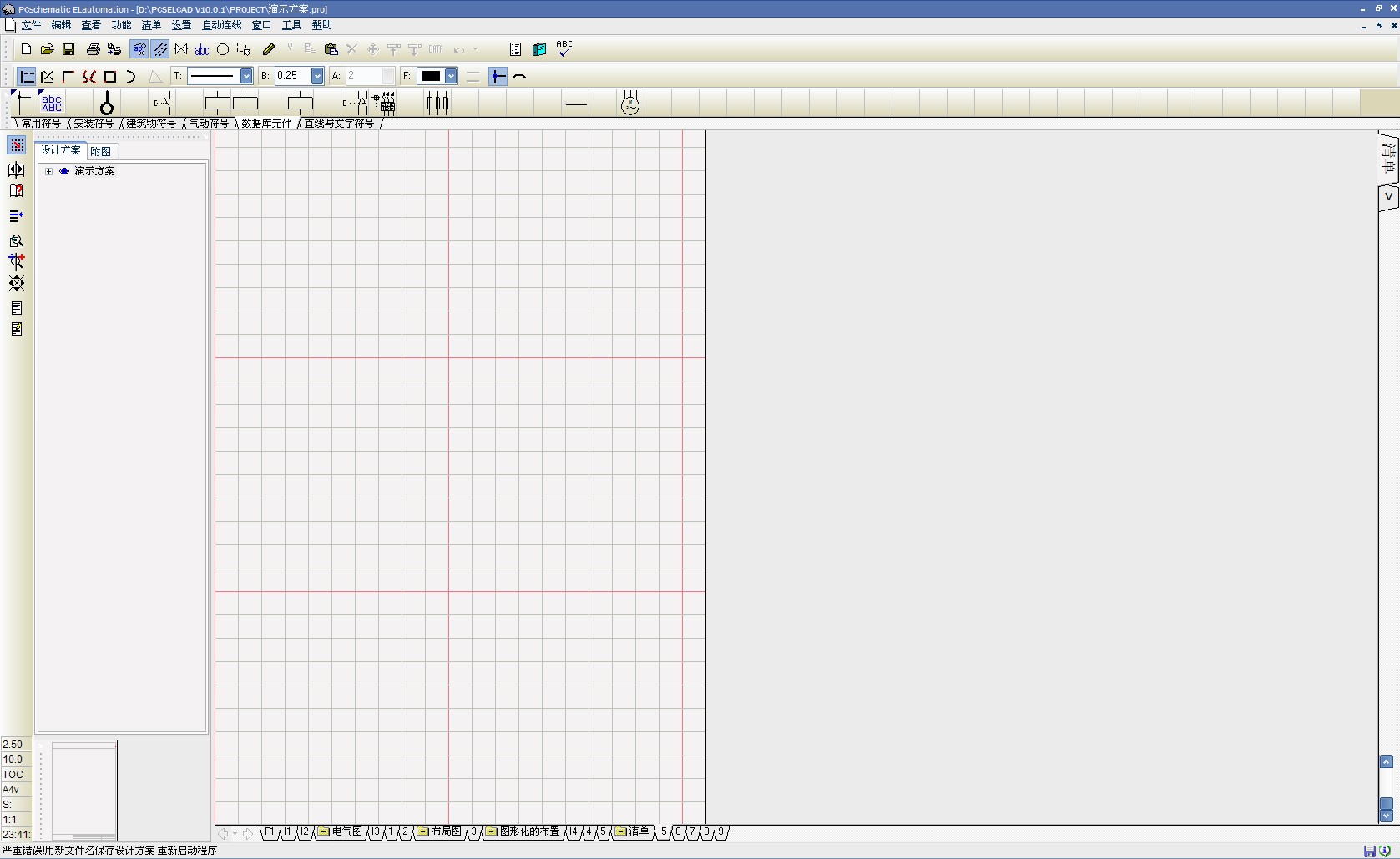The height and width of the screenshot is (859, 1400).
Task: Toggle the straight line mode button
Action: 27,77
